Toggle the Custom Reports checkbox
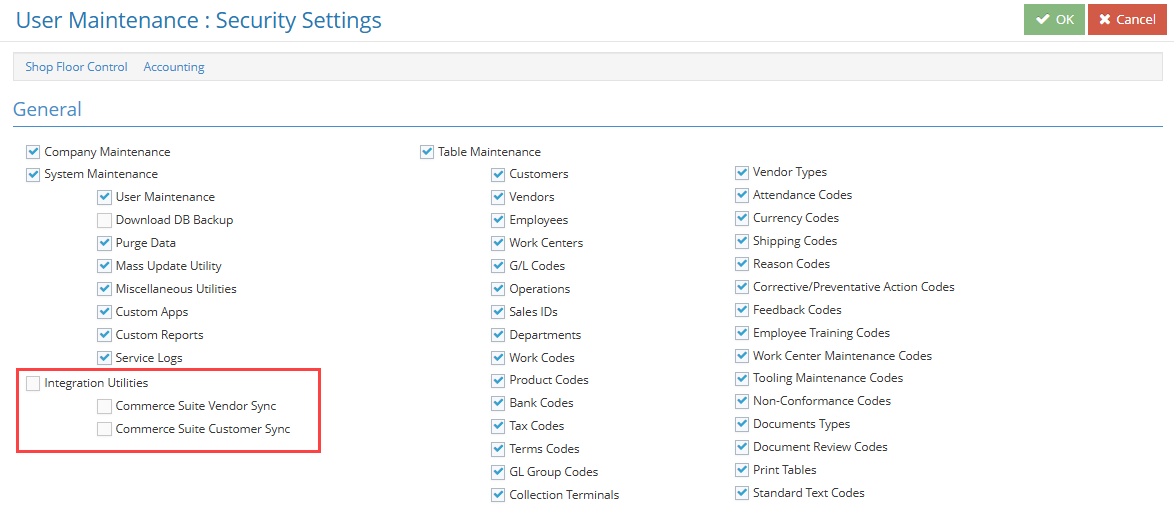 pyautogui.click(x=105, y=335)
